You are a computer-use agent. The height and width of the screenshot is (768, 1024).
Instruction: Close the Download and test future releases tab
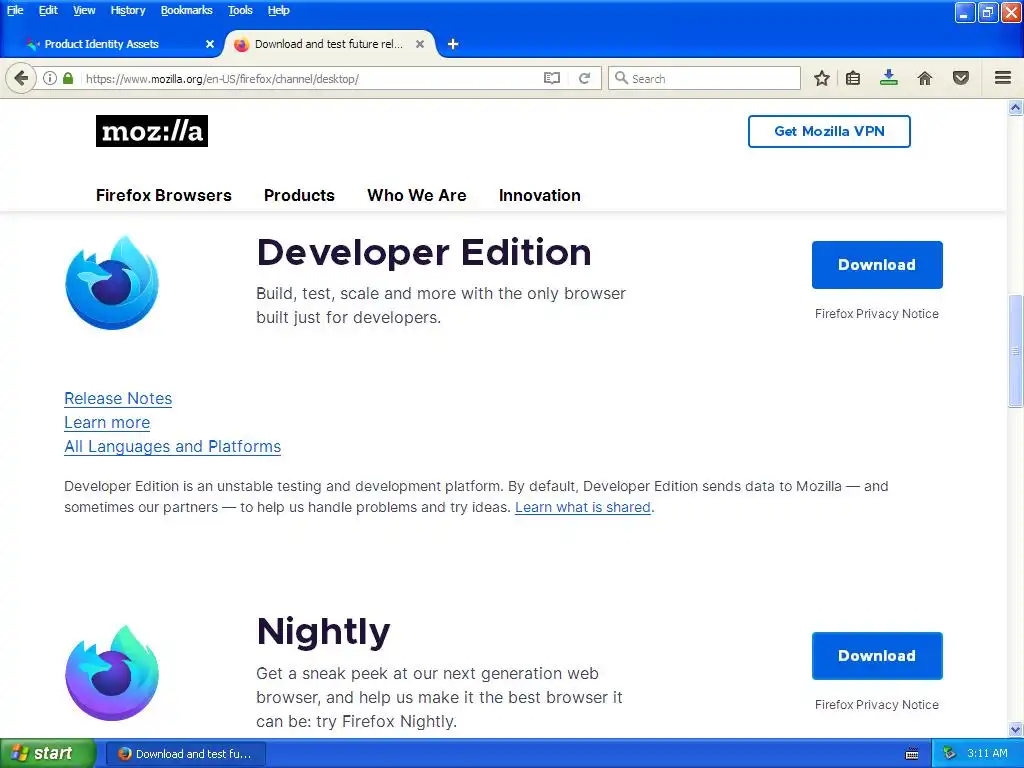pos(420,44)
